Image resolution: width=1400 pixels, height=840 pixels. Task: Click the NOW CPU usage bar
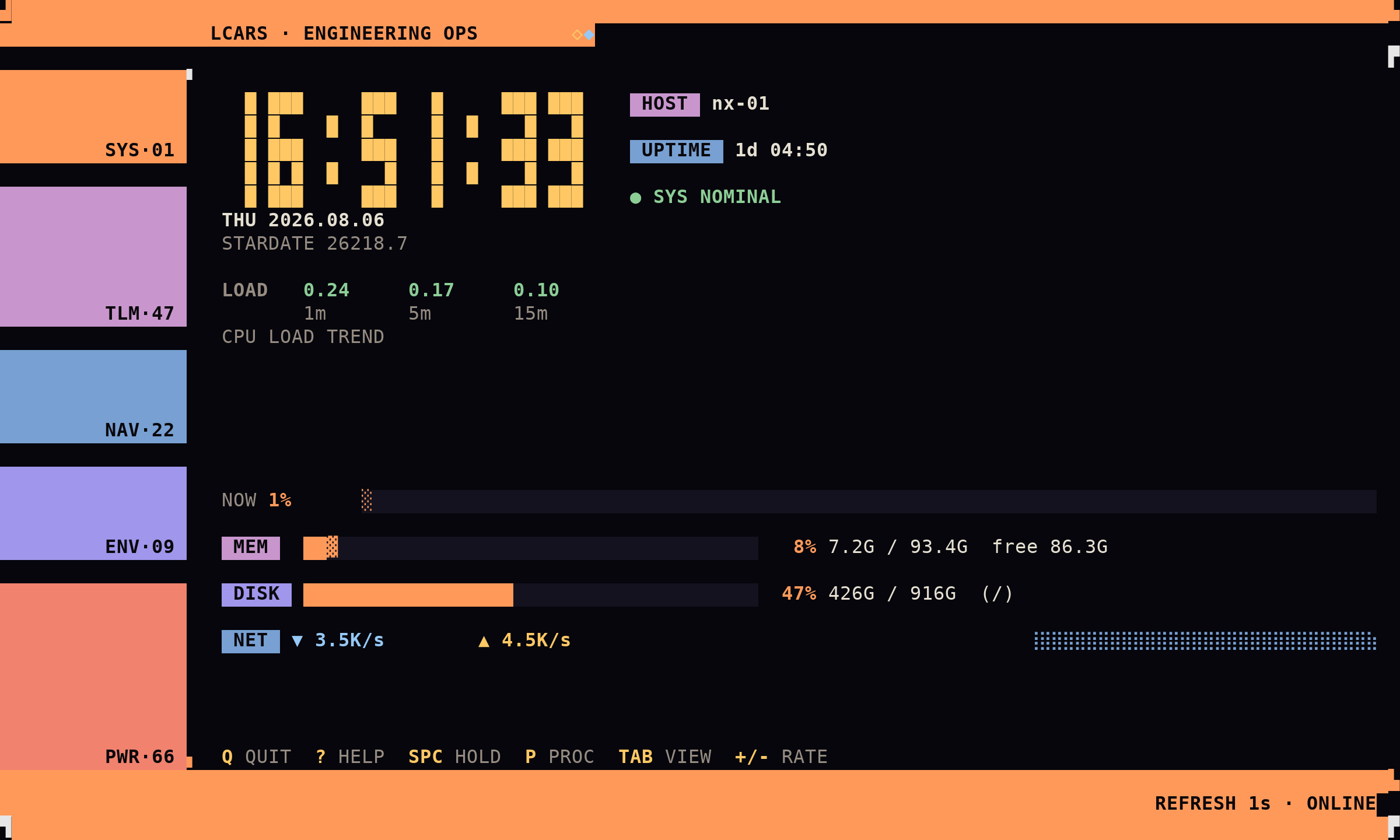tap(869, 502)
